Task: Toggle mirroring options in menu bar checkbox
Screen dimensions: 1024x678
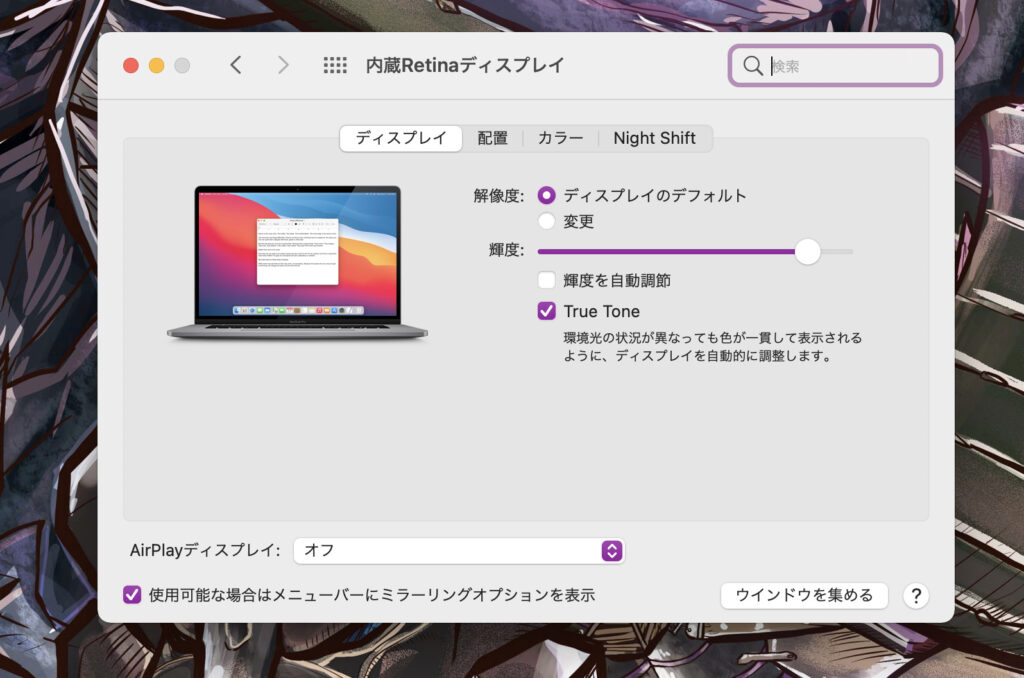Action: [x=132, y=594]
